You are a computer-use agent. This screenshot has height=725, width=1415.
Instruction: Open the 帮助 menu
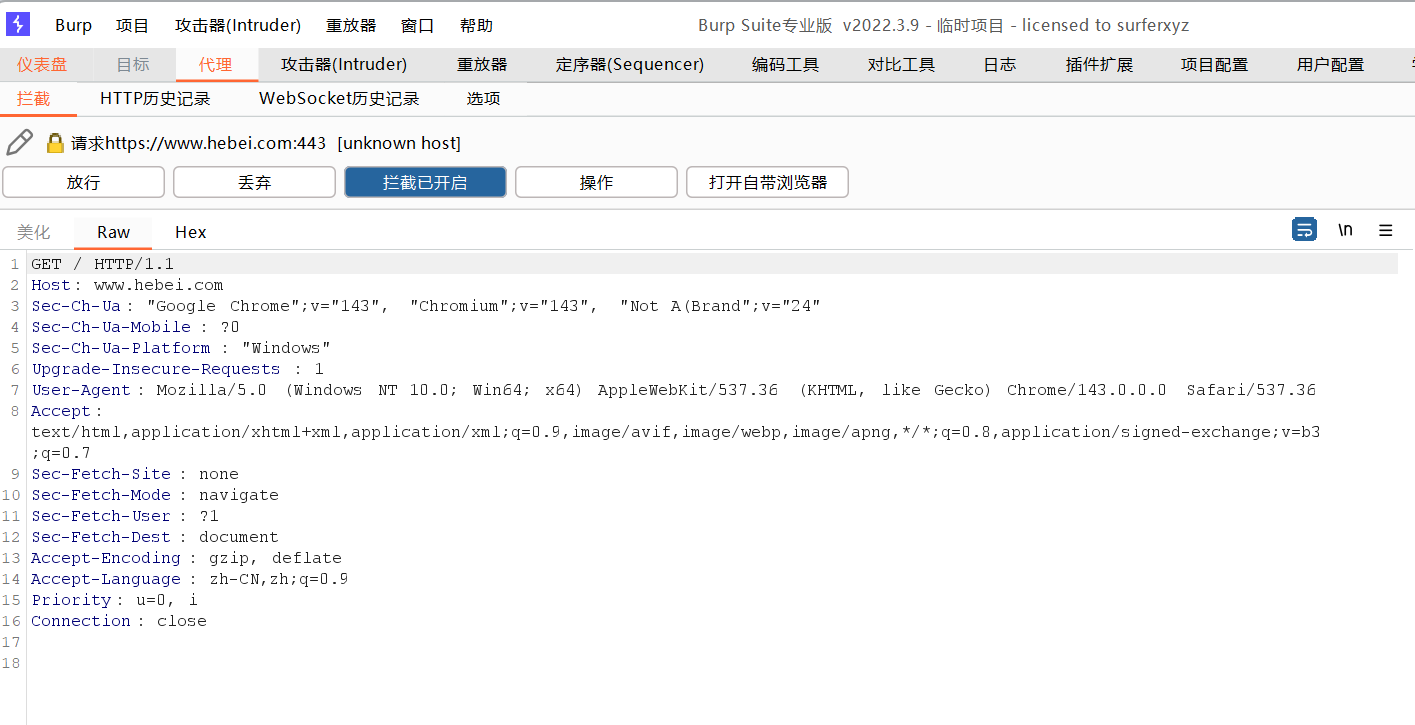pos(476,25)
